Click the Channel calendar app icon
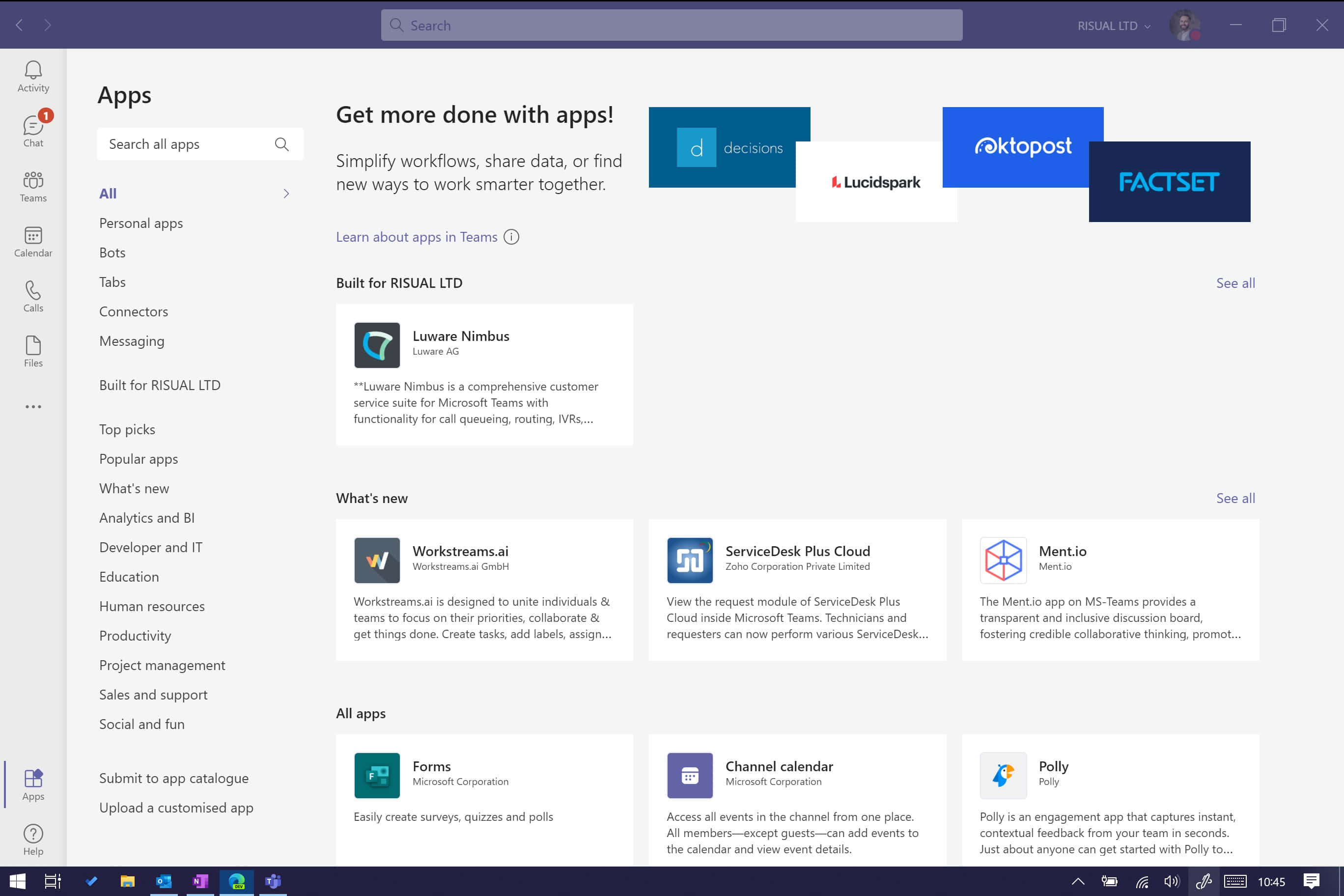The height and width of the screenshot is (896, 1344). coord(690,776)
